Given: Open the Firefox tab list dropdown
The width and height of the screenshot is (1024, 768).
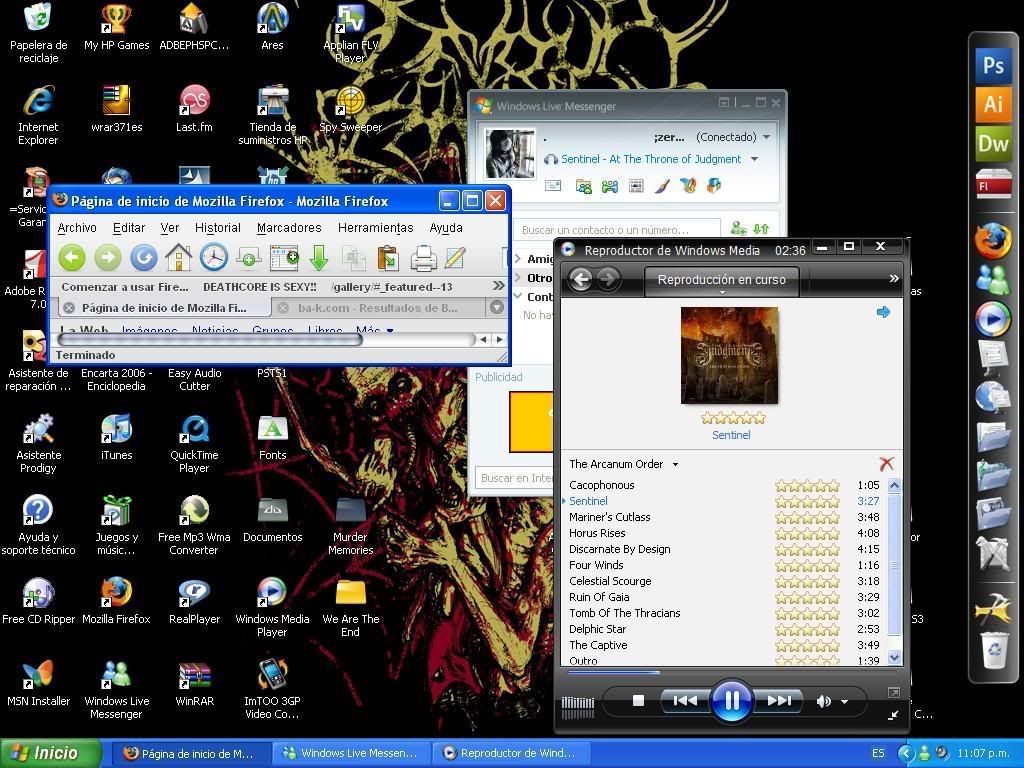Looking at the screenshot, I should pyautogui.click(x=497, y=307).
